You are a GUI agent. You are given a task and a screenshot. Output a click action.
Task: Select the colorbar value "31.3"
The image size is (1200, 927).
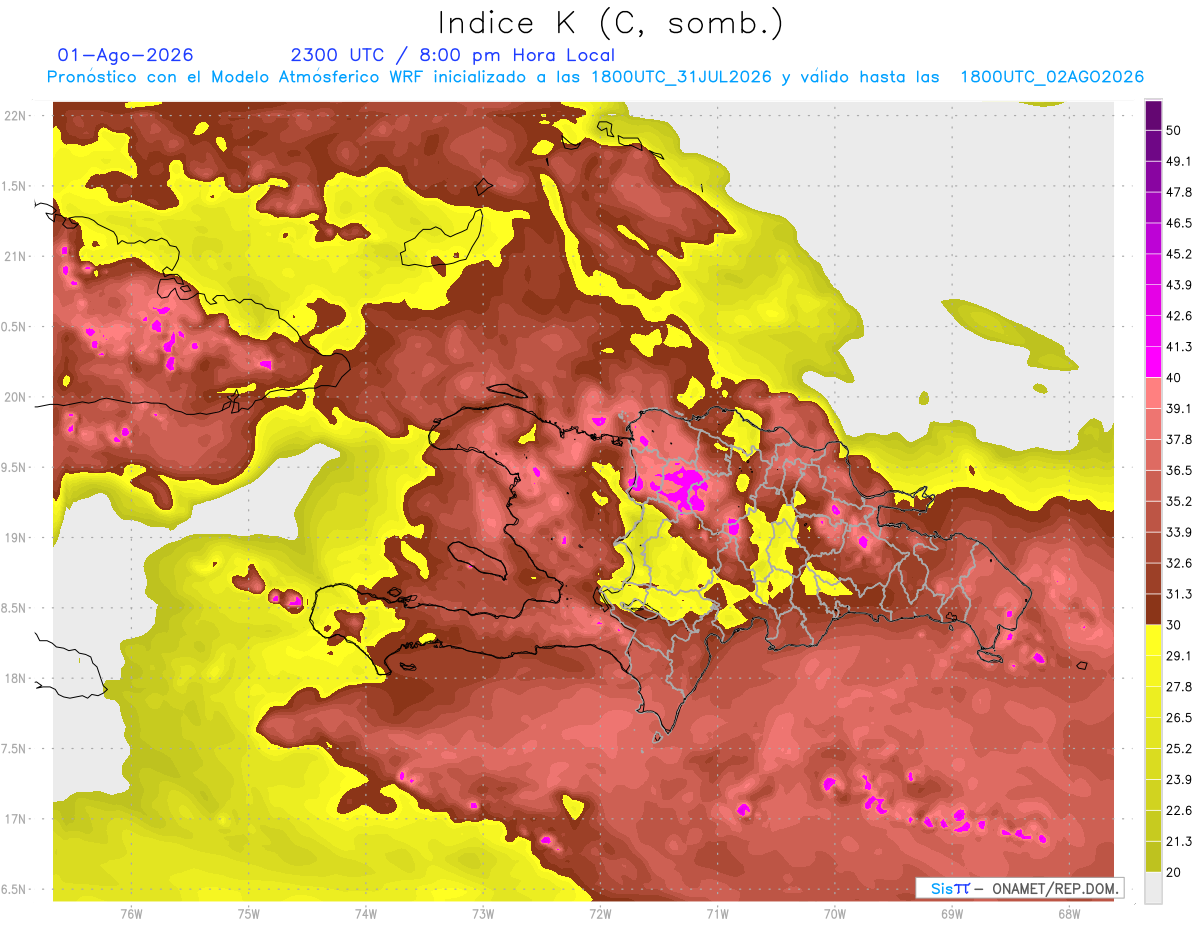pyautogui.click(x=1179, y=595)
